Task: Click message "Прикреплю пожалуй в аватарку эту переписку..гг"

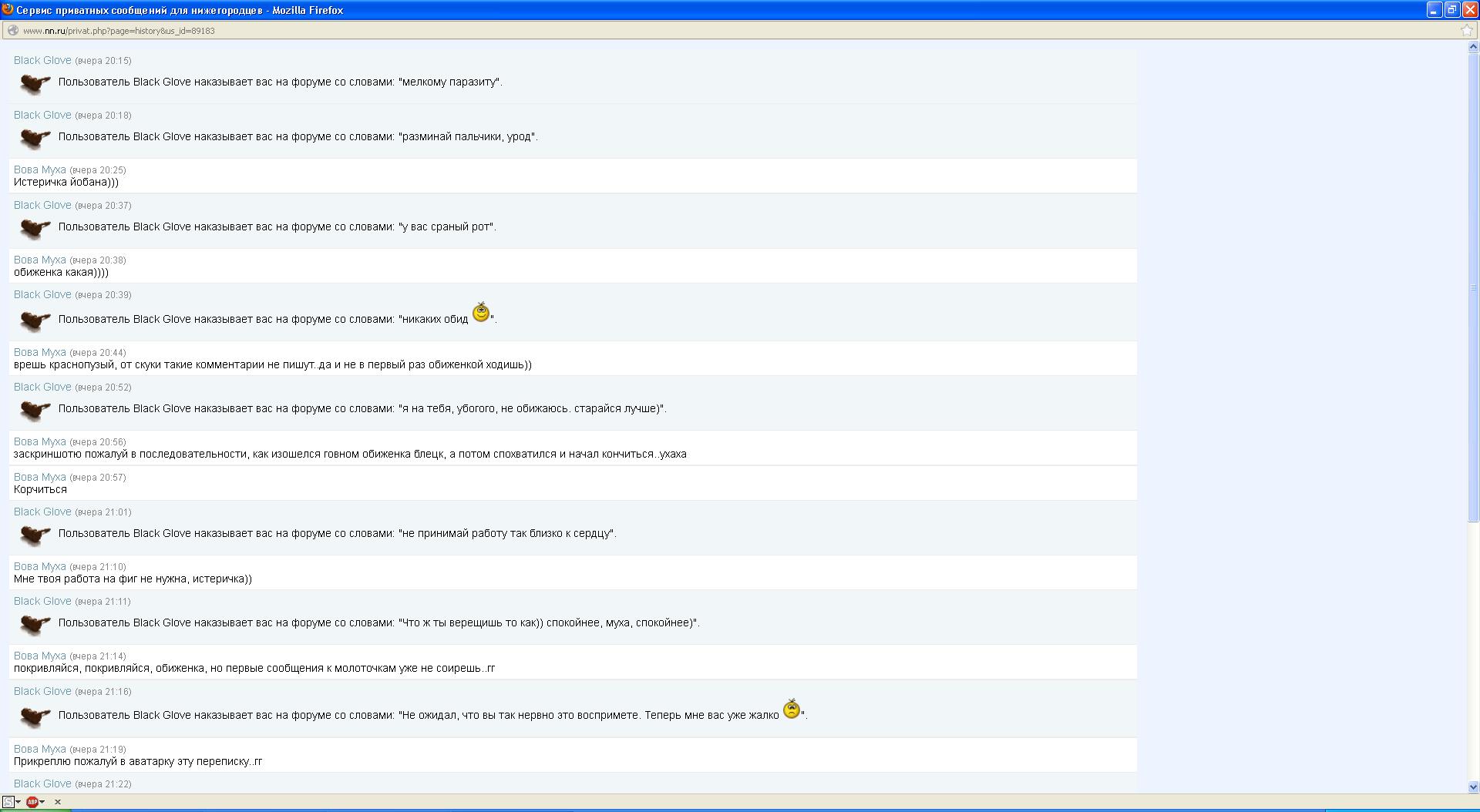Action: point(138,761)
